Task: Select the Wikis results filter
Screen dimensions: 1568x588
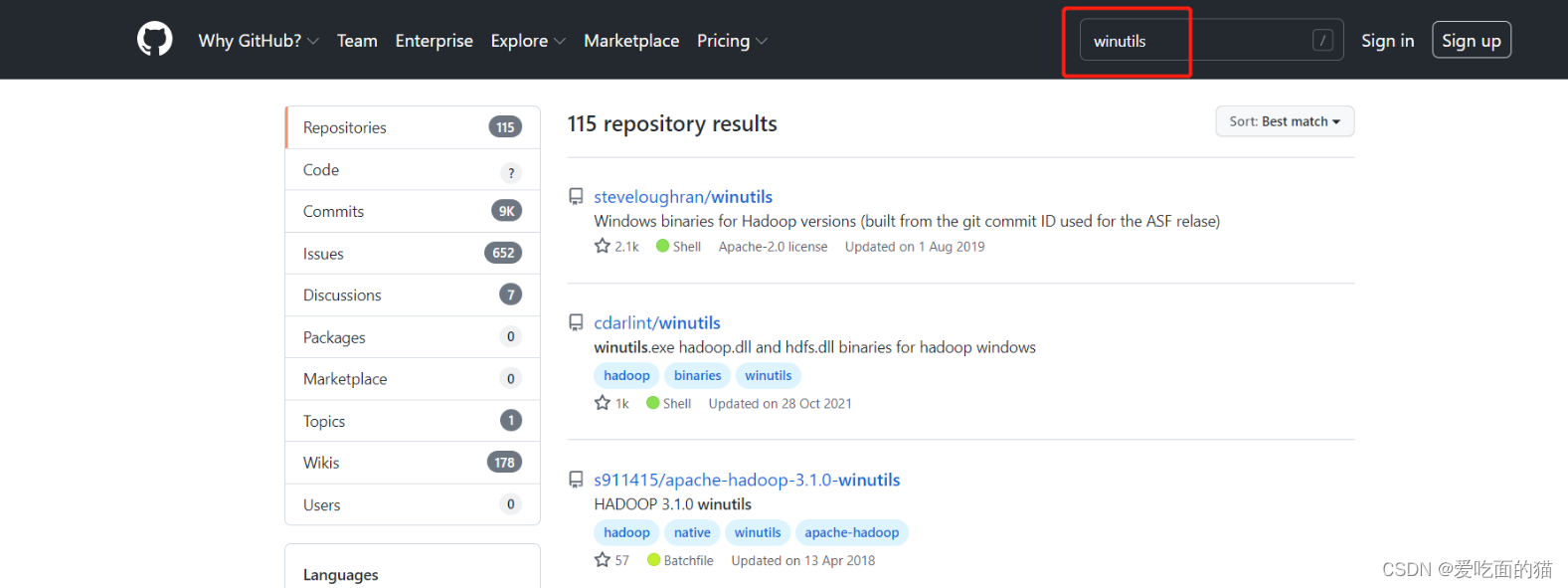Action: pos(413,463)
